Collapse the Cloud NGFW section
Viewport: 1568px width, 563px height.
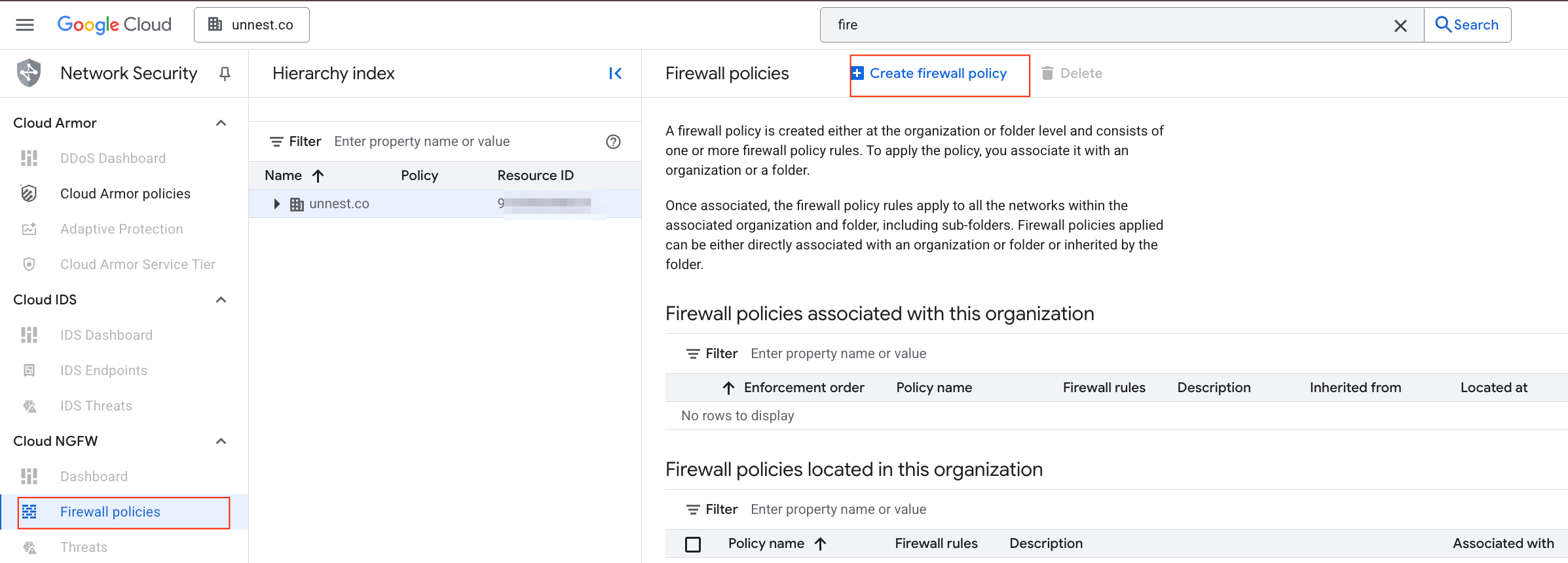(221, 441)
